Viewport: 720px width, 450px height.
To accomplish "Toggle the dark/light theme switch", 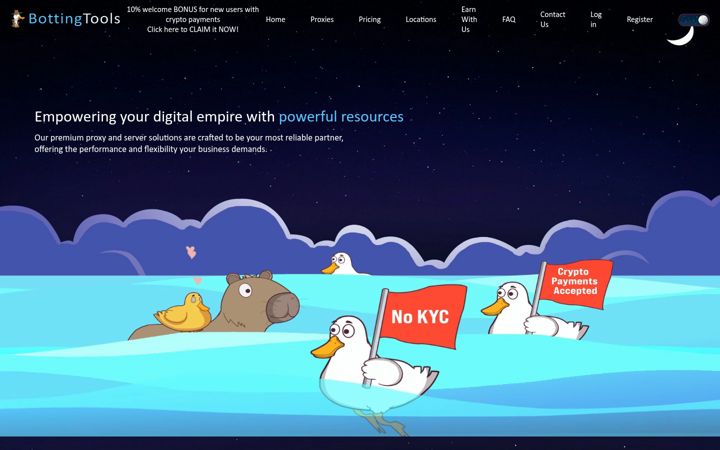I will 694,20.
